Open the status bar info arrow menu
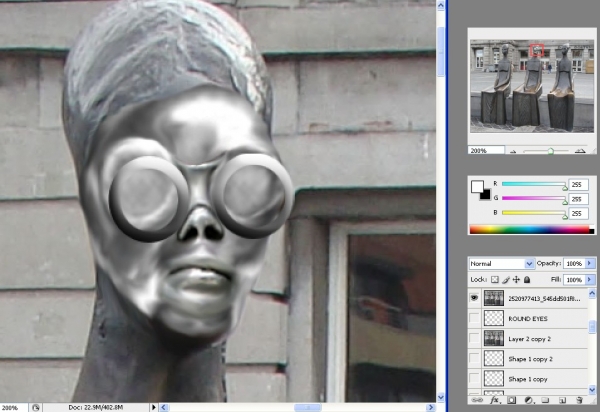Image resolution: width=600 pixels, height=412 pixels. coord(154,407)
